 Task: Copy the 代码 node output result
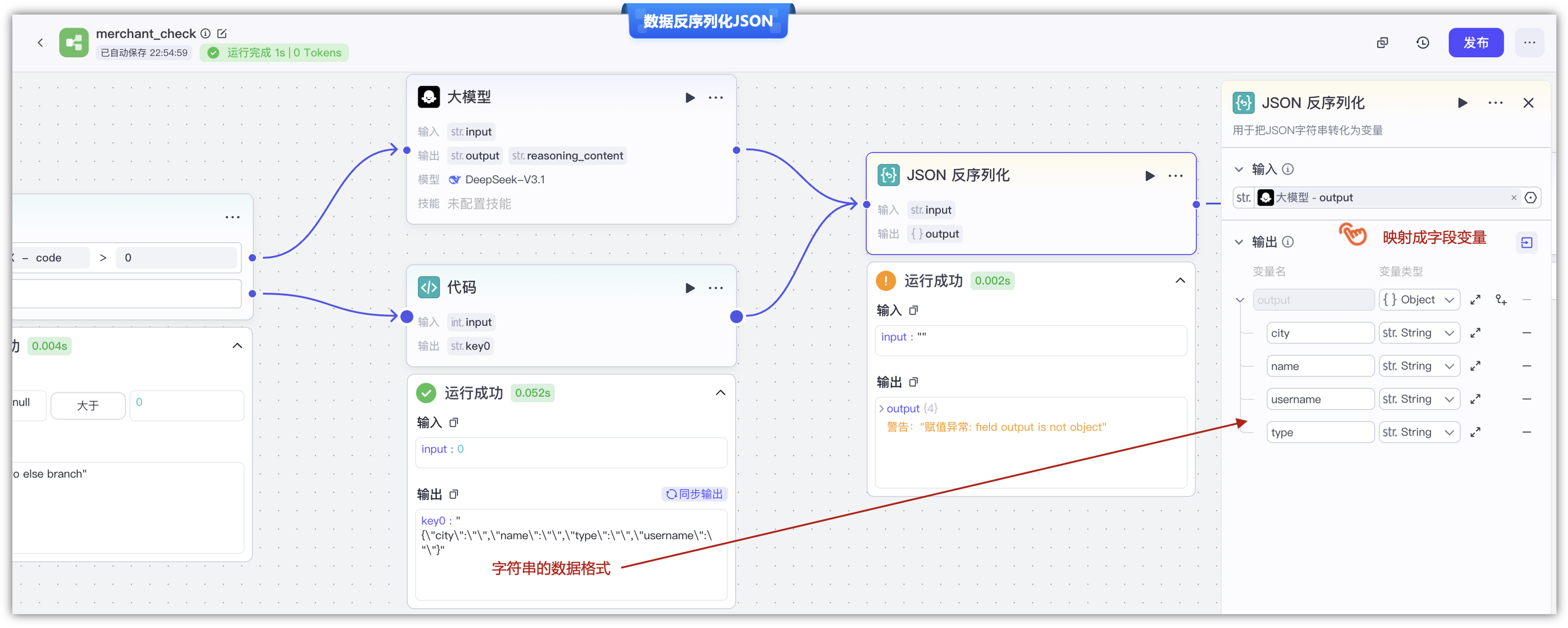(454, 494)
